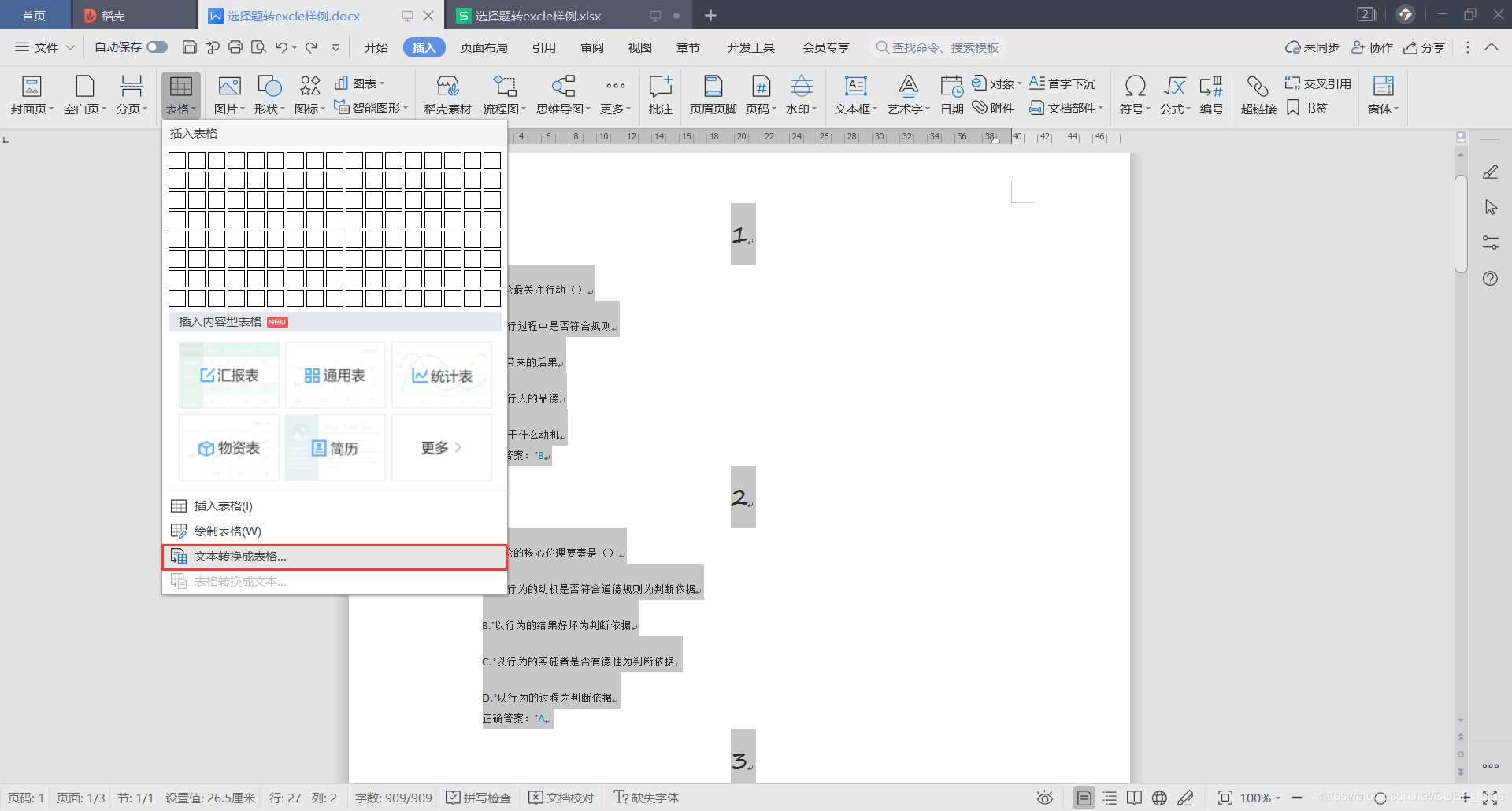Click the vertical scrollbar thumb
Viewport: 1512px width, 811px height.
click(x=1462, y=224)
